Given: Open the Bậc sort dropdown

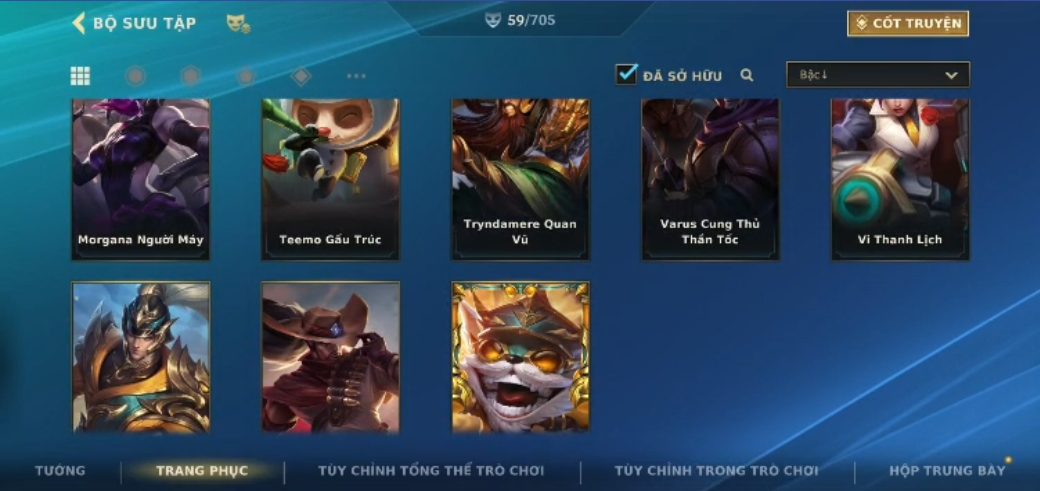Looking at the screenshot, I should click(x=878, y=74).
